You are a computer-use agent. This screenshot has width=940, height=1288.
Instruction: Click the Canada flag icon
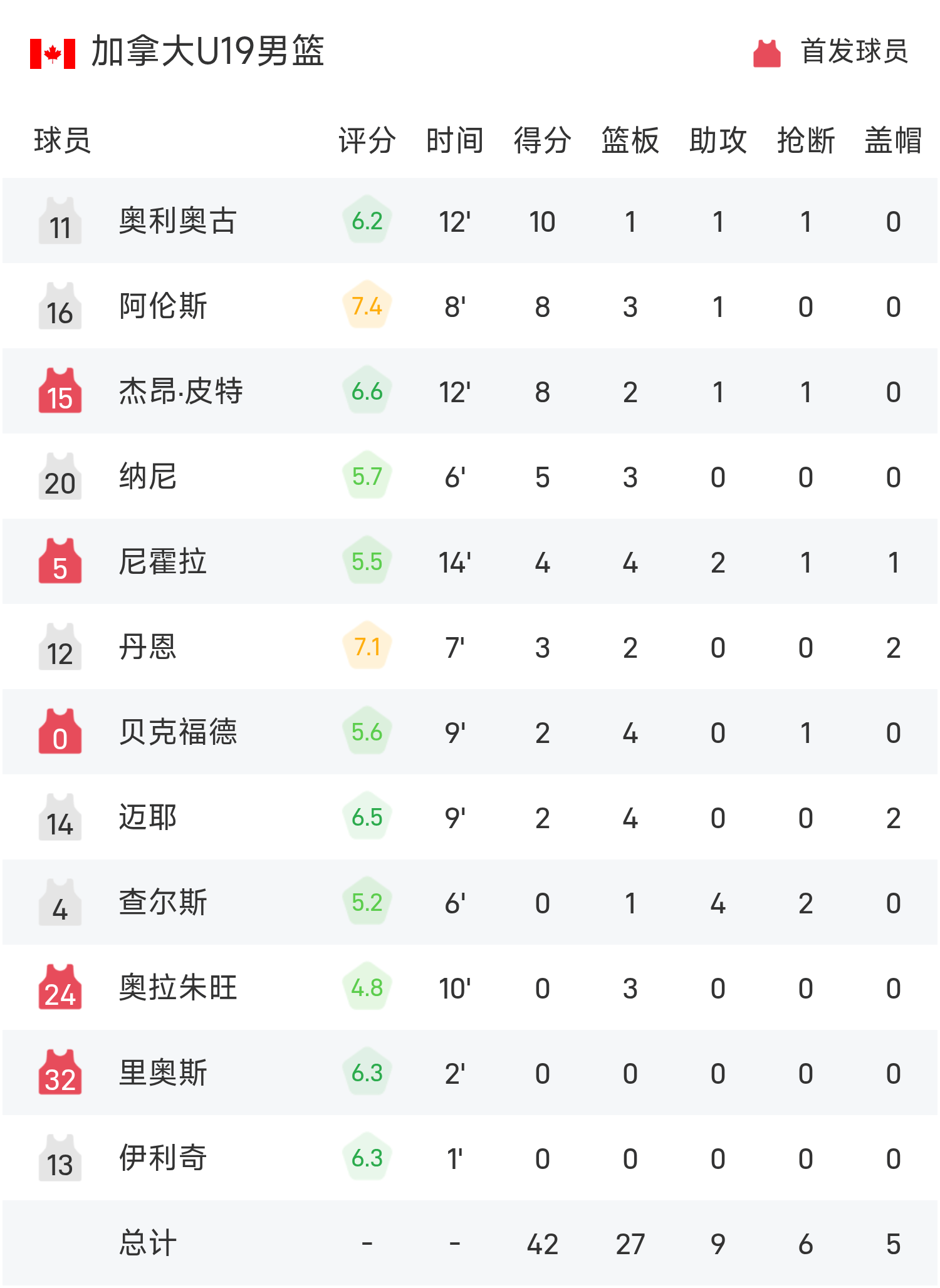[x=53, y=53]
